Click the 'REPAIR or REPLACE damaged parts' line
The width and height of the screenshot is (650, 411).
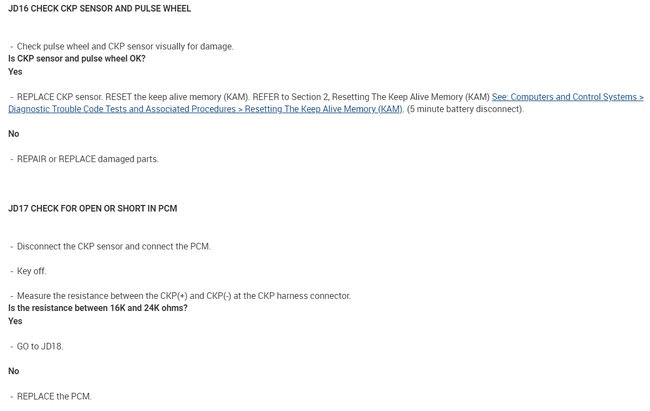coord(88,159)
